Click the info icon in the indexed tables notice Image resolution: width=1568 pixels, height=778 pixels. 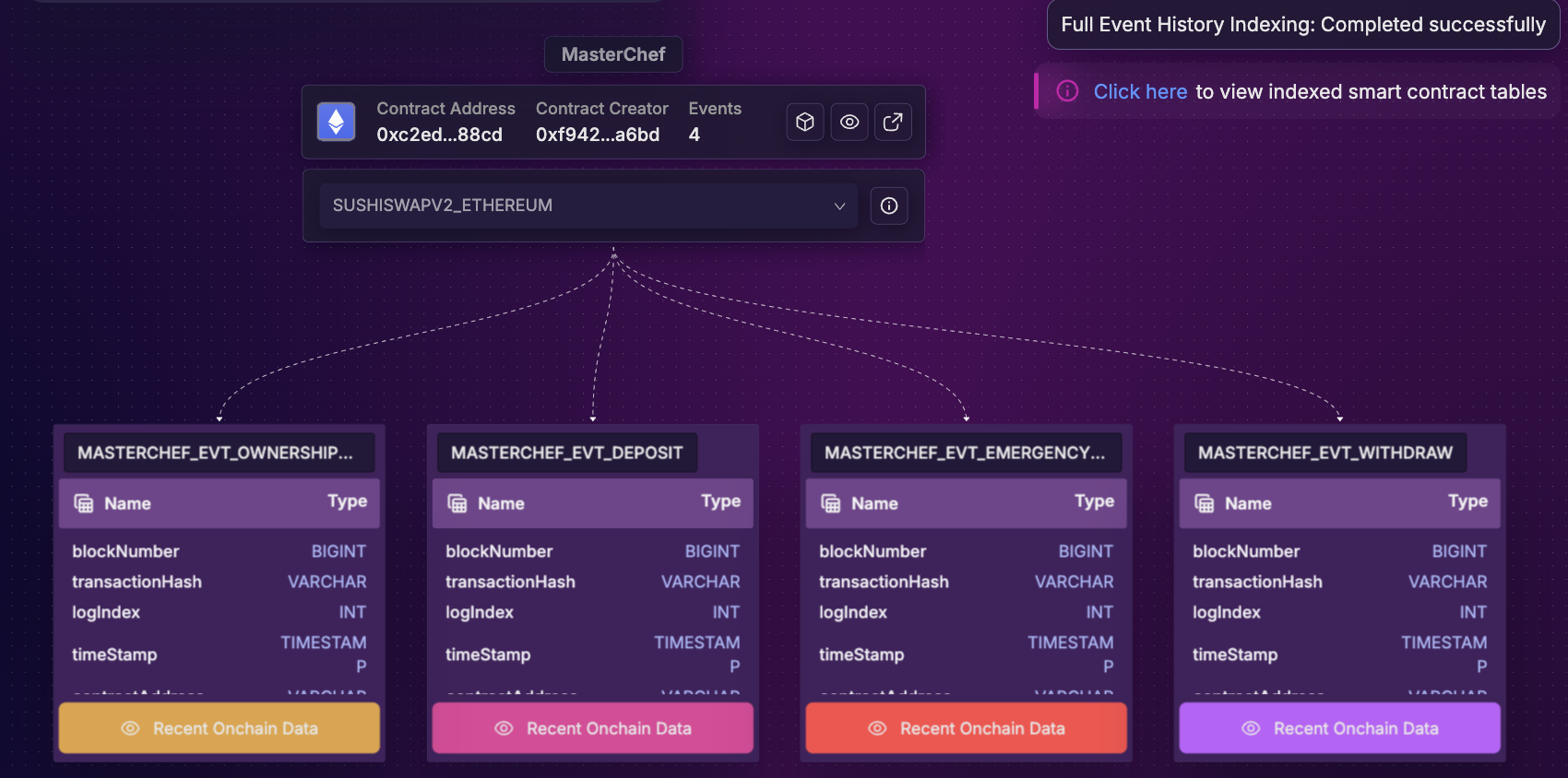(x=1067, y=90)
